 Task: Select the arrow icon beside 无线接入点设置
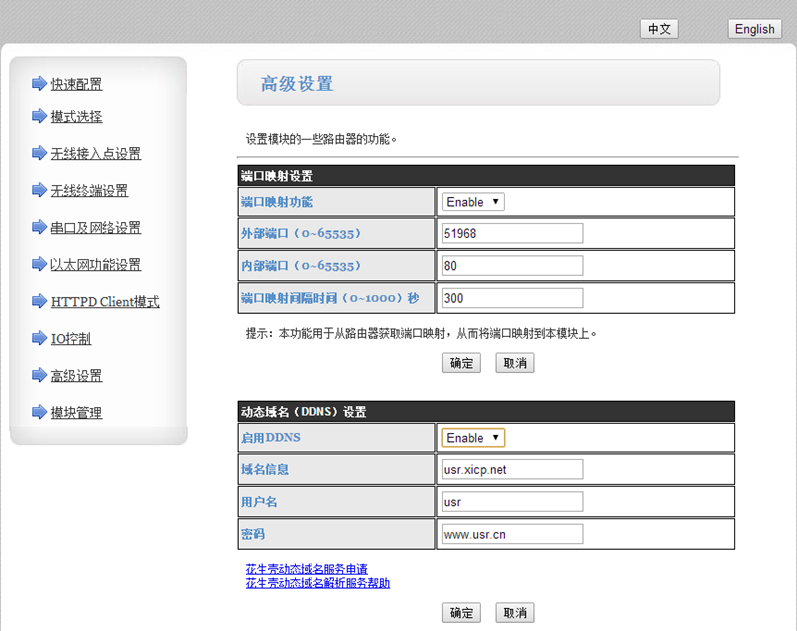click(x=39, y=153)
